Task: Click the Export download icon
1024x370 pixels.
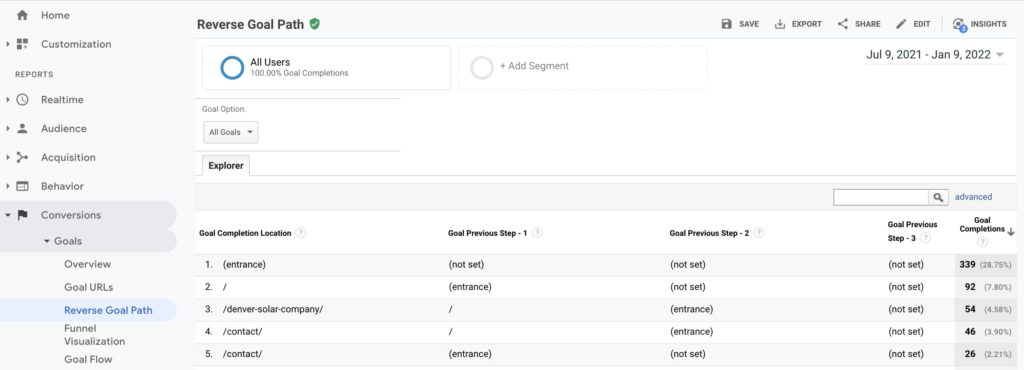Action: tap(780, 23)
